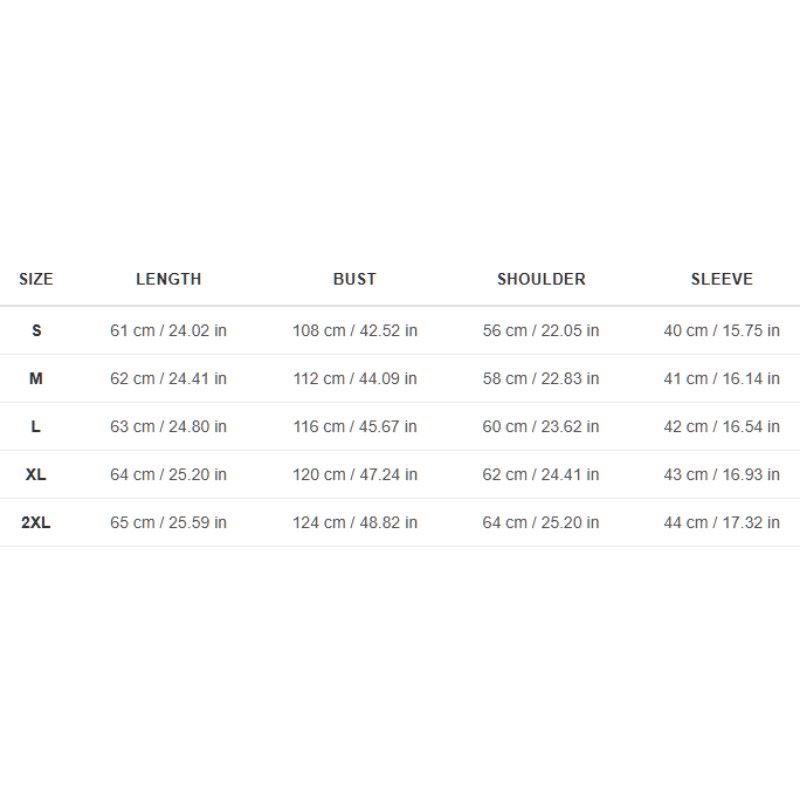The height and width of the screenshot is (800, 800).
Task: Click the 58 cm / 22.83 in shoulder cell
Action: (x=541, y=379)
